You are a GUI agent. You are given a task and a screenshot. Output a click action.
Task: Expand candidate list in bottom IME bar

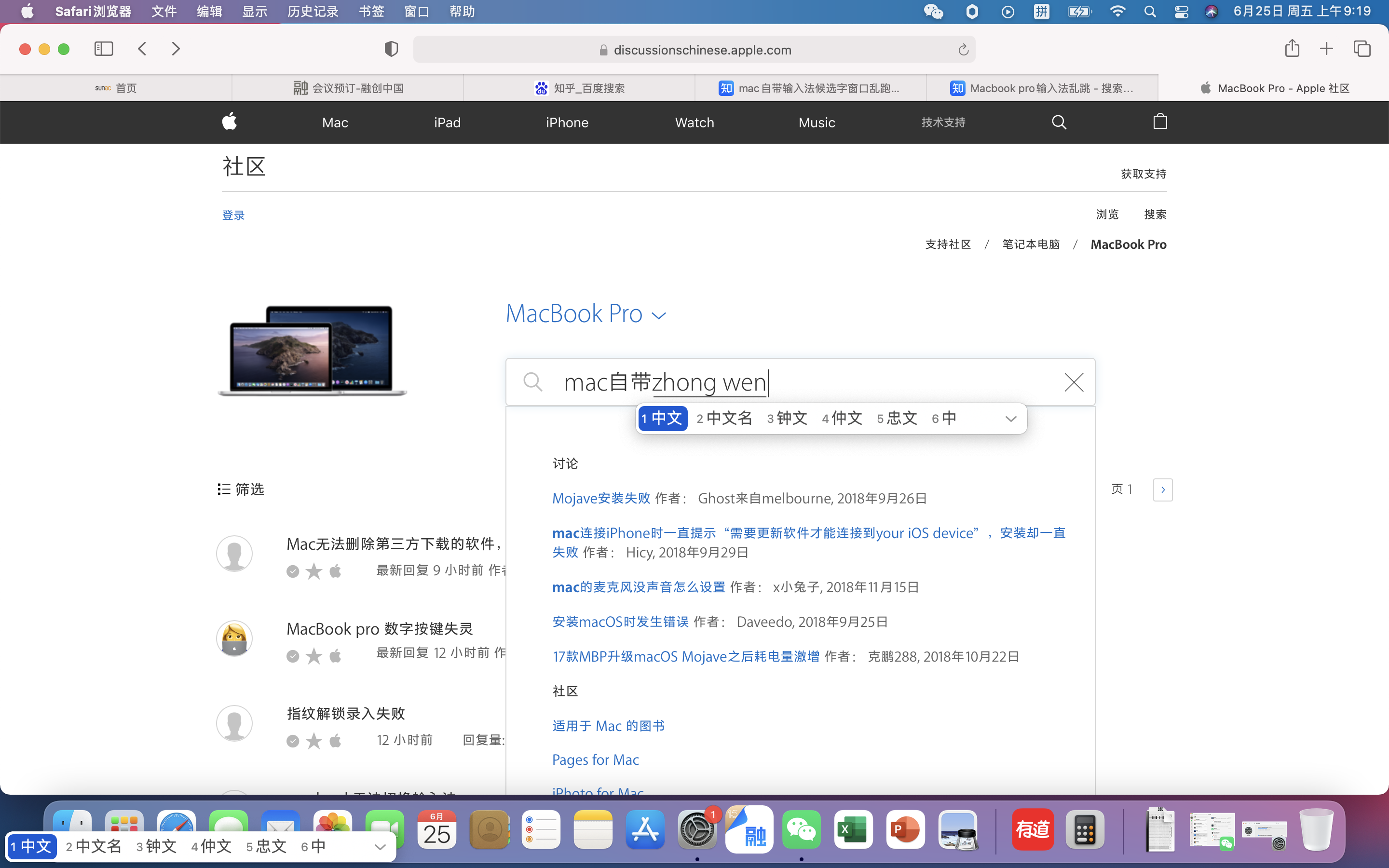pyautogui.click(x=380, y=847)
